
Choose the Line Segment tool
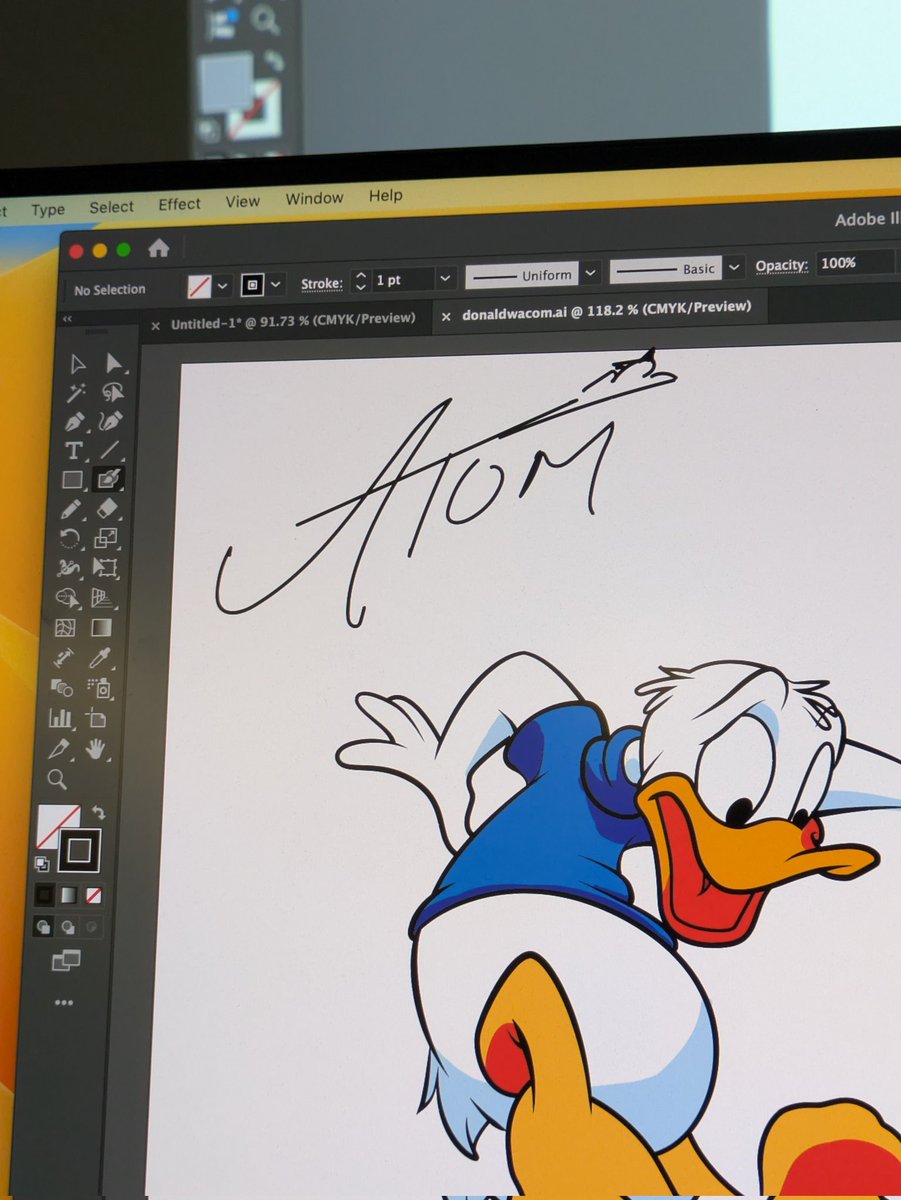[110, 450]
